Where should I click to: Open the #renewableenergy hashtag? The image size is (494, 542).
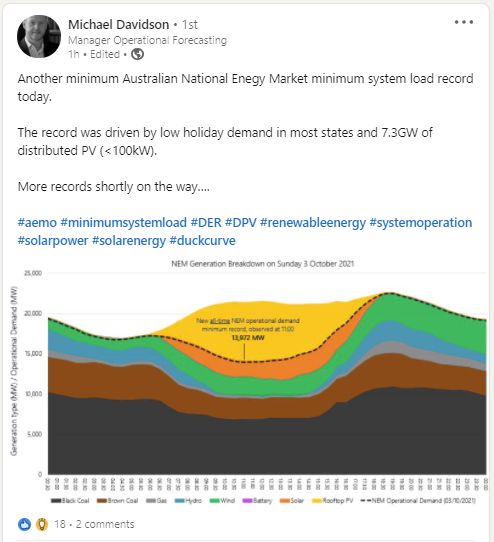pos(313,222)
